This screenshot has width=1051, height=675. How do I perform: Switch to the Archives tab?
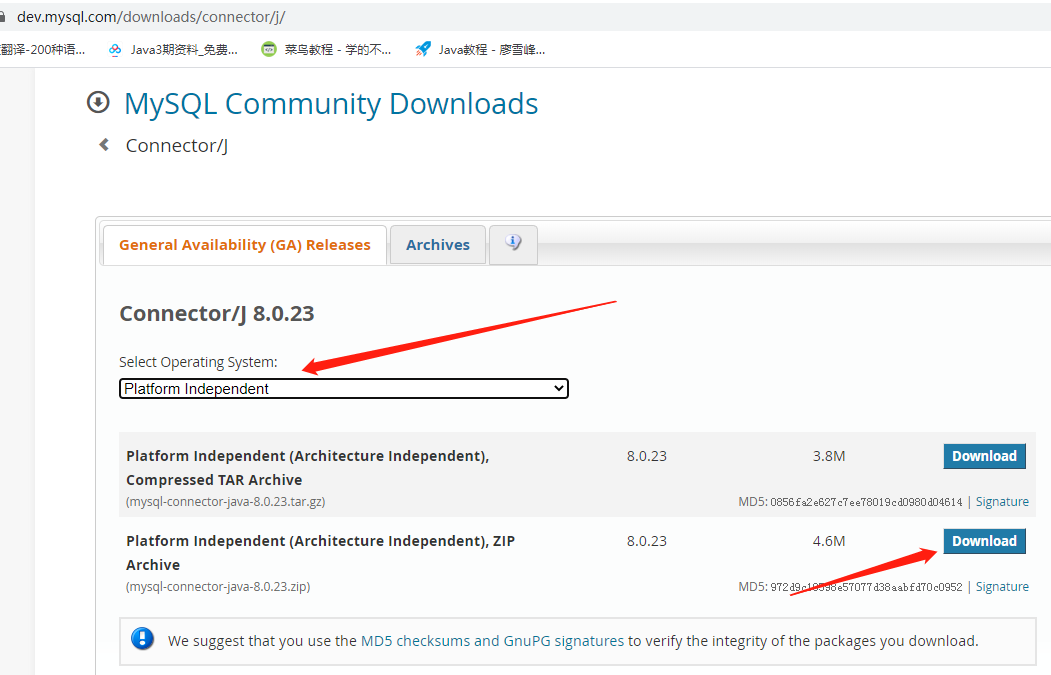[x=438, y=245]
